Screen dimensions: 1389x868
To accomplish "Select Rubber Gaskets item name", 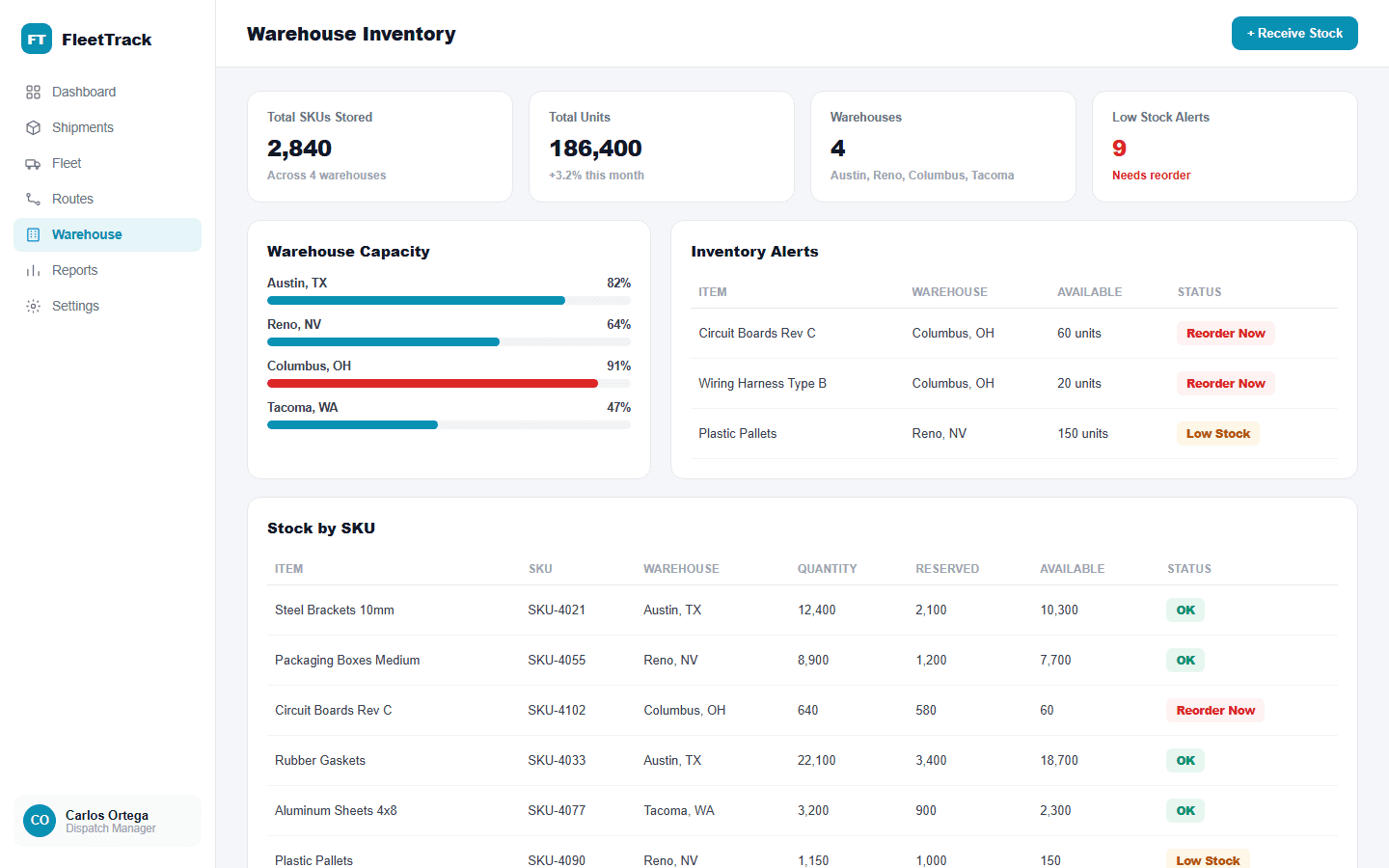I will 320,760.
